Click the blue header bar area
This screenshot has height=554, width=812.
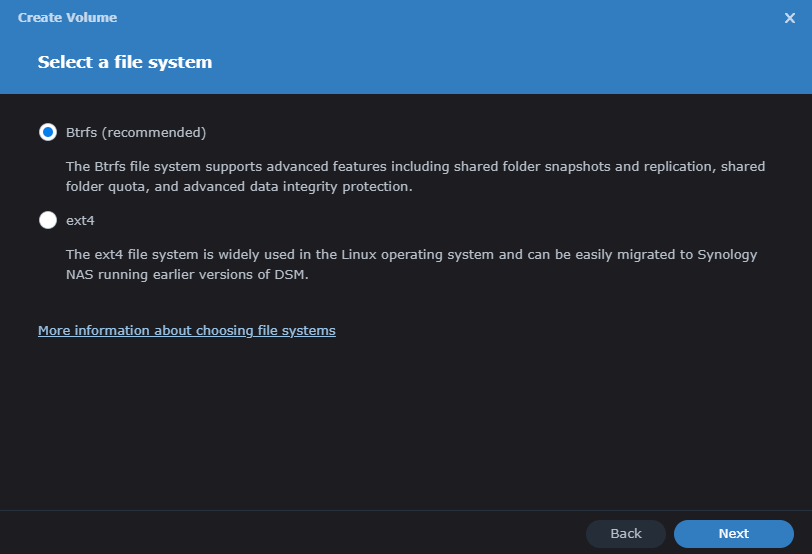(x=406, y=47)
